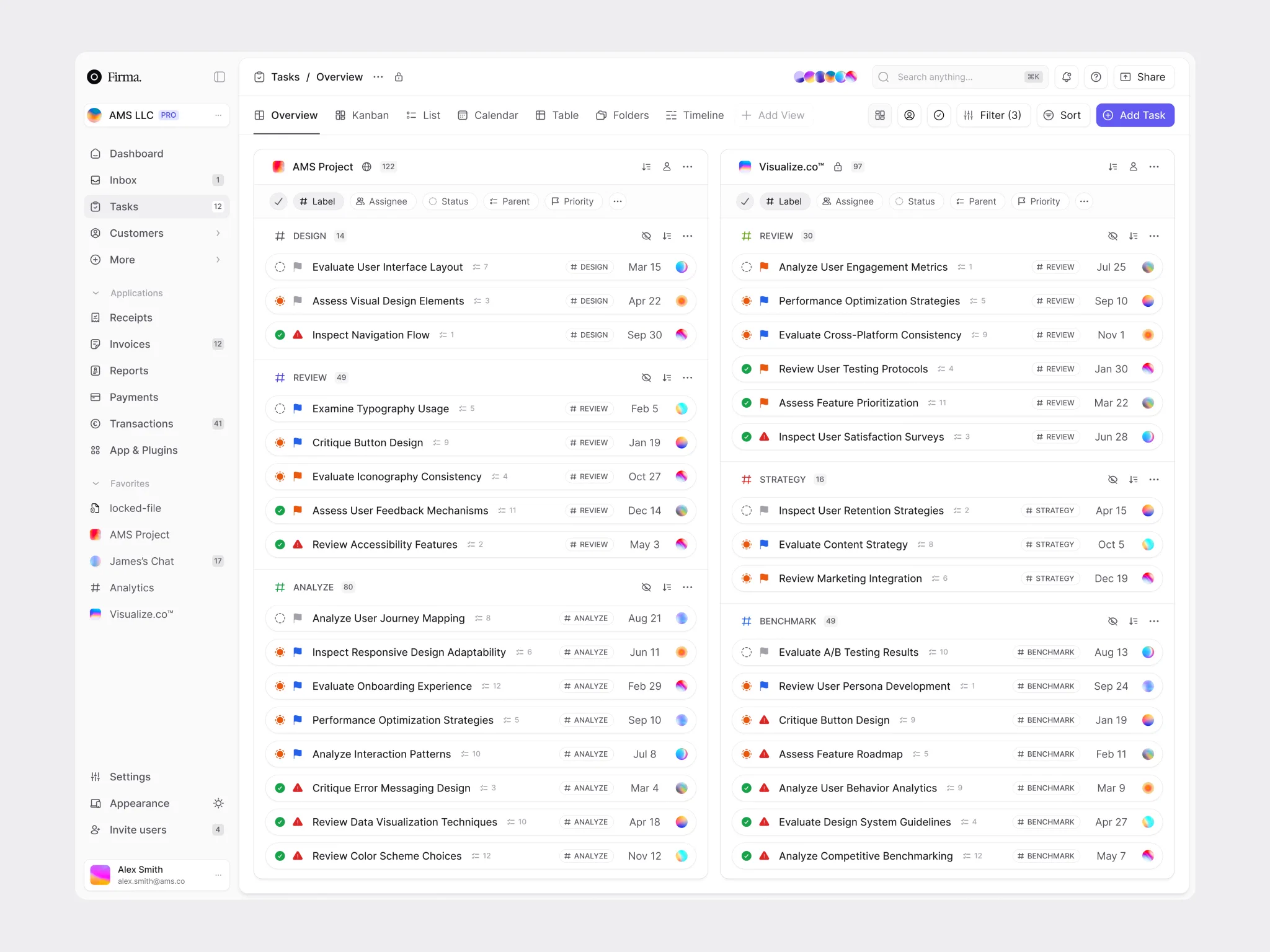Open Alex Smith account options
This screenshot has width=1270, height=952.
pyautogui.click(x=218, y=875)
